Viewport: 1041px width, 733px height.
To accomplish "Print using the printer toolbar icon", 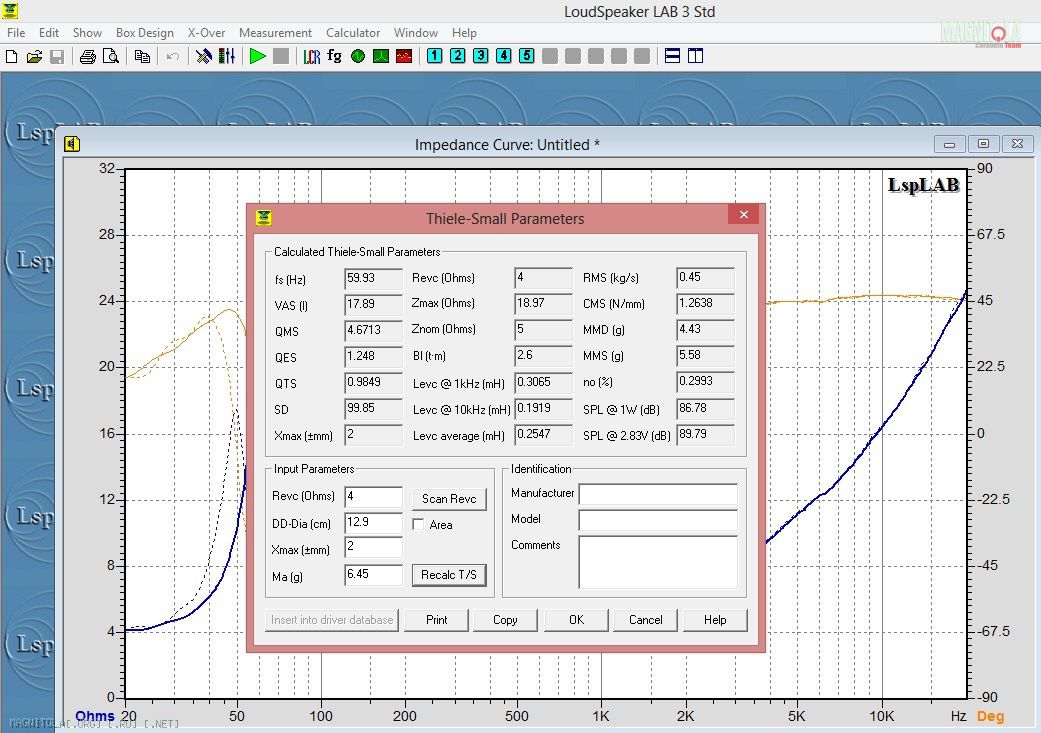I will pos(88,56).
